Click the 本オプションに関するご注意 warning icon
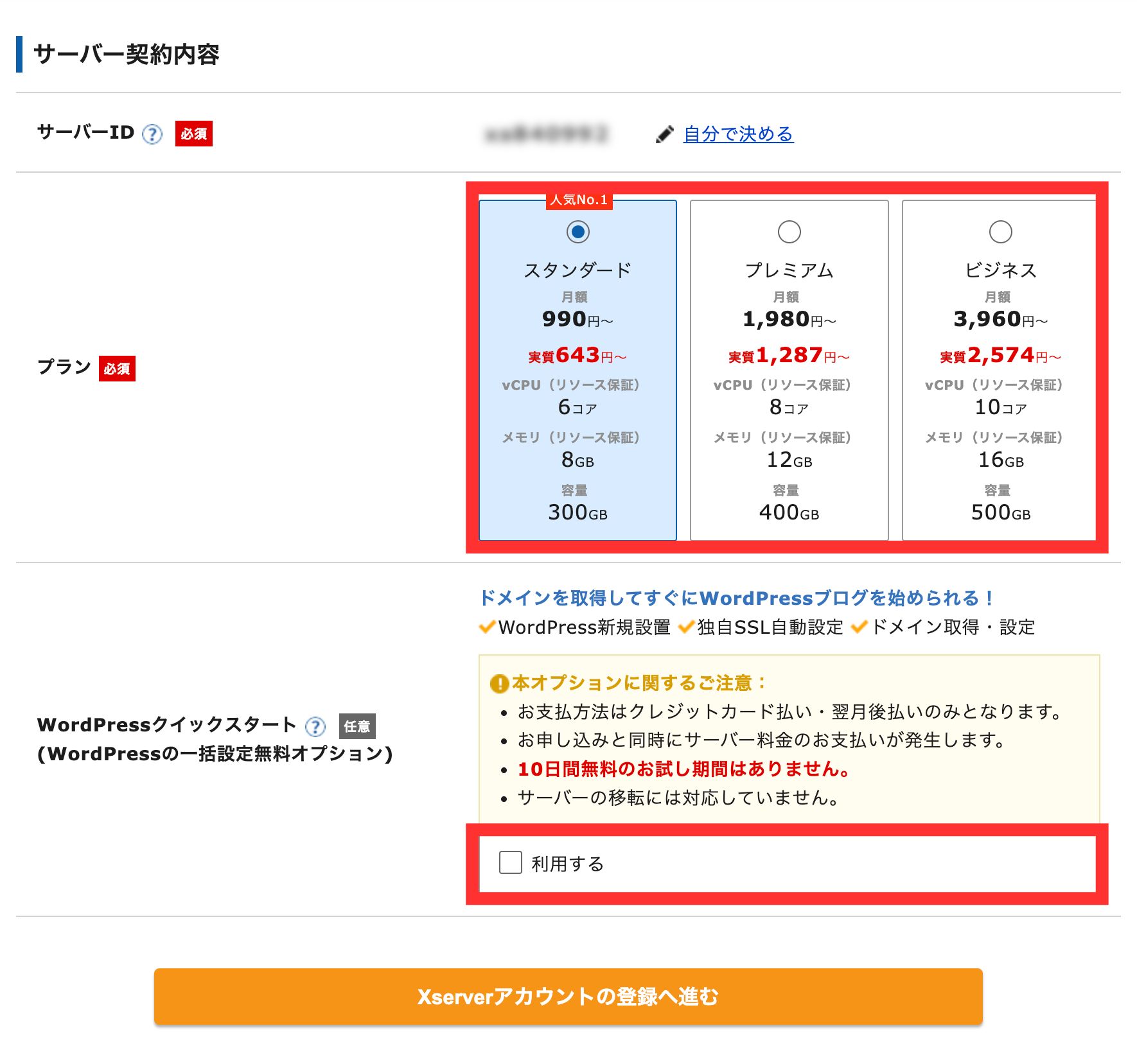This screenshot has width=1137, height=1064. (x=499, y=683)
